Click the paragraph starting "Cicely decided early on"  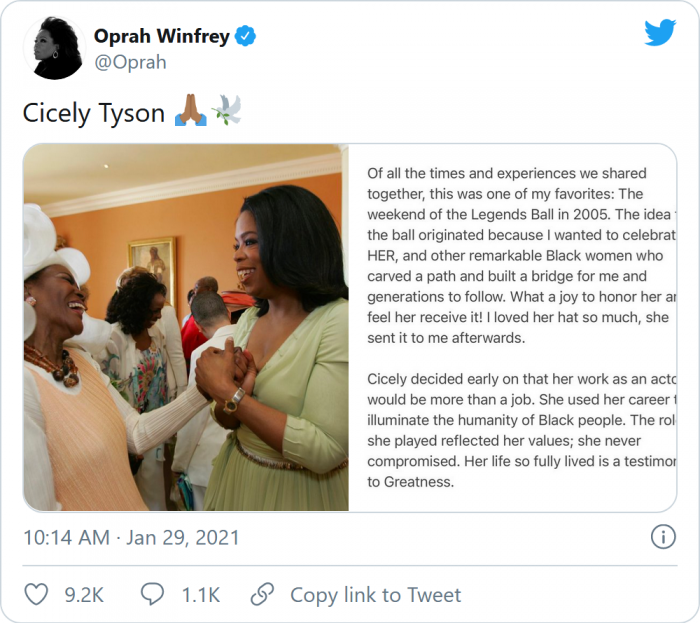pyautogui.click(x=520, y=430)
